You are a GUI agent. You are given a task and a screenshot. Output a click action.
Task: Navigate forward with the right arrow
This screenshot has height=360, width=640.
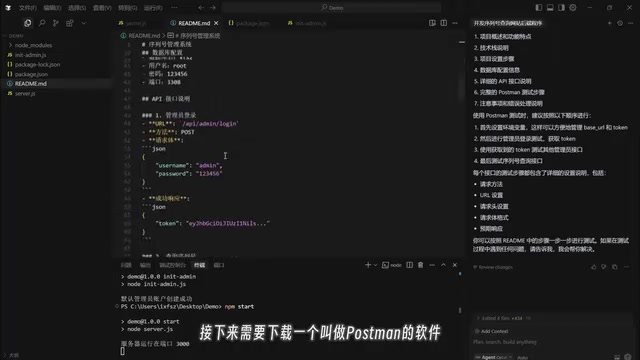(213, 8)
